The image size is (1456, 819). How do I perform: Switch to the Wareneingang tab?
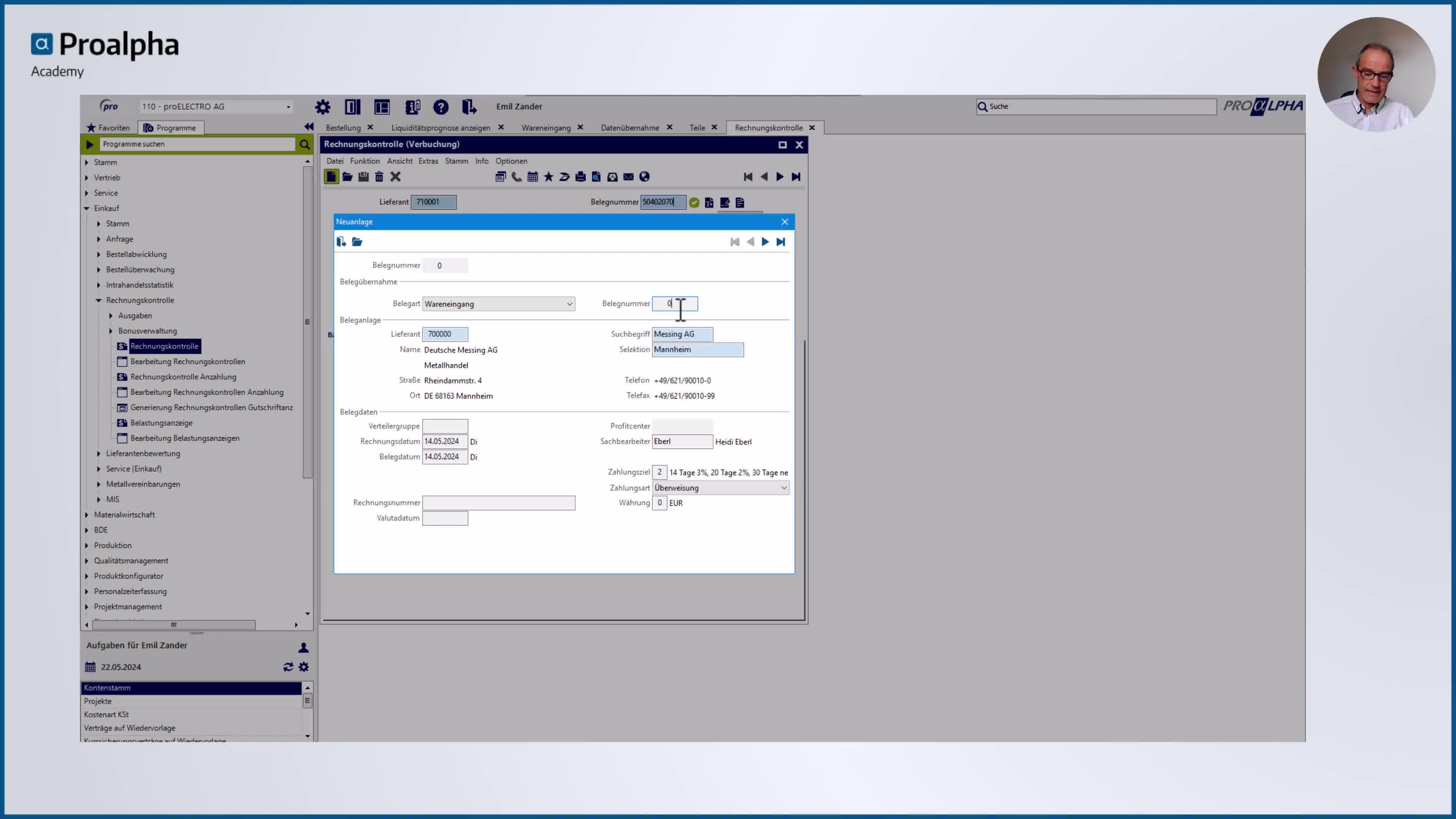tap(546, 128)
